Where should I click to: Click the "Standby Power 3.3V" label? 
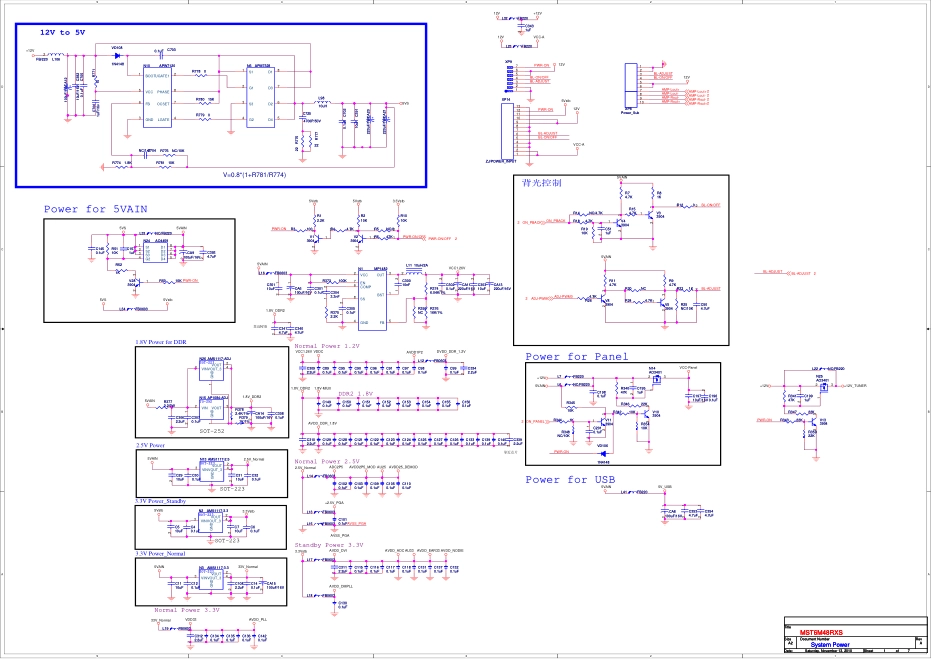pos(328,544)
